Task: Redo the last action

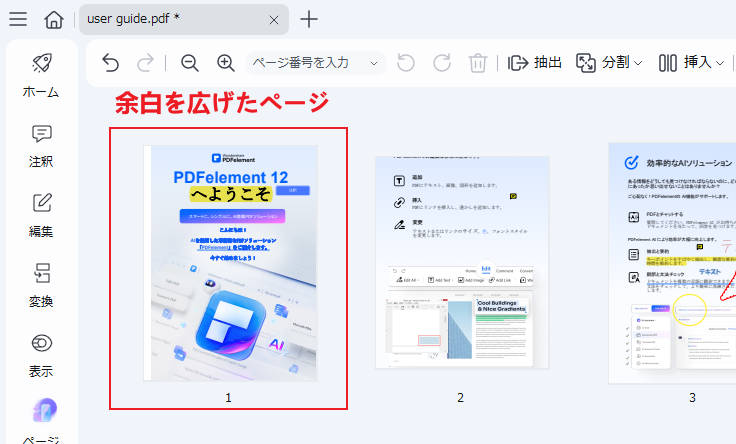Action: [145, 62]
